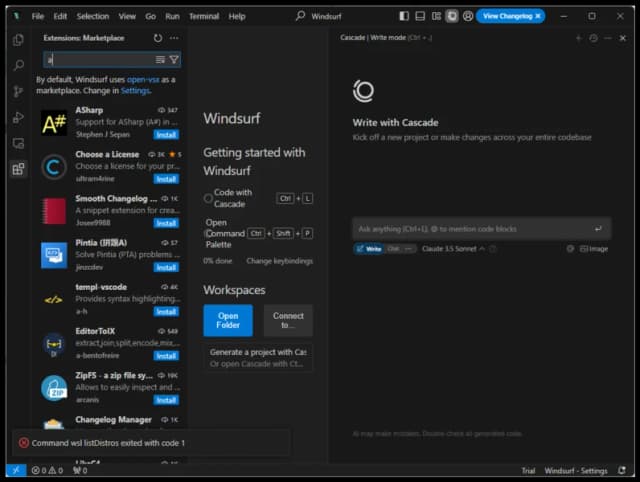Open remote window indicator in status bar
The height and width of the screenshot is (482, 640).
(16, 470)
